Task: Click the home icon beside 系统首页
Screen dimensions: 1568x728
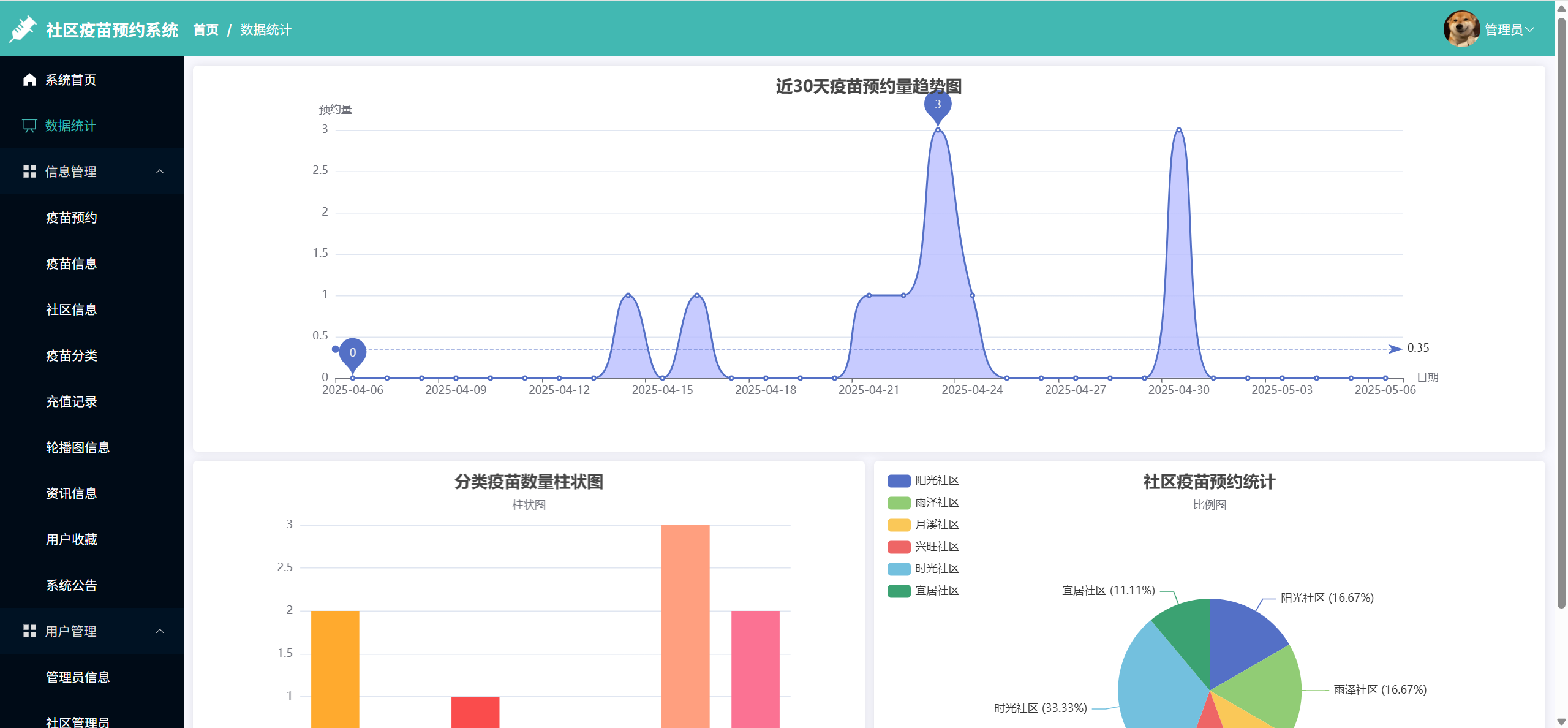Action: click(29, 80)
